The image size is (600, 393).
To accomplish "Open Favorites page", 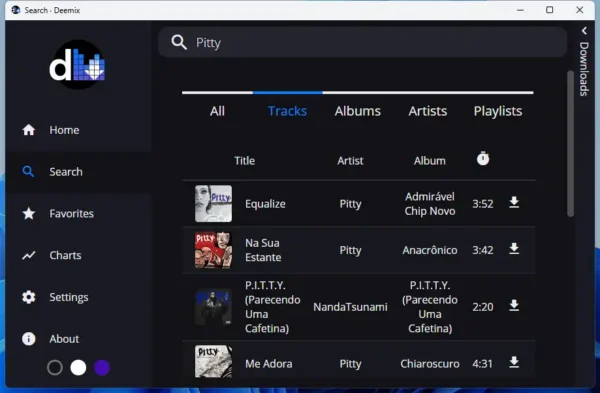I will 72,214.
